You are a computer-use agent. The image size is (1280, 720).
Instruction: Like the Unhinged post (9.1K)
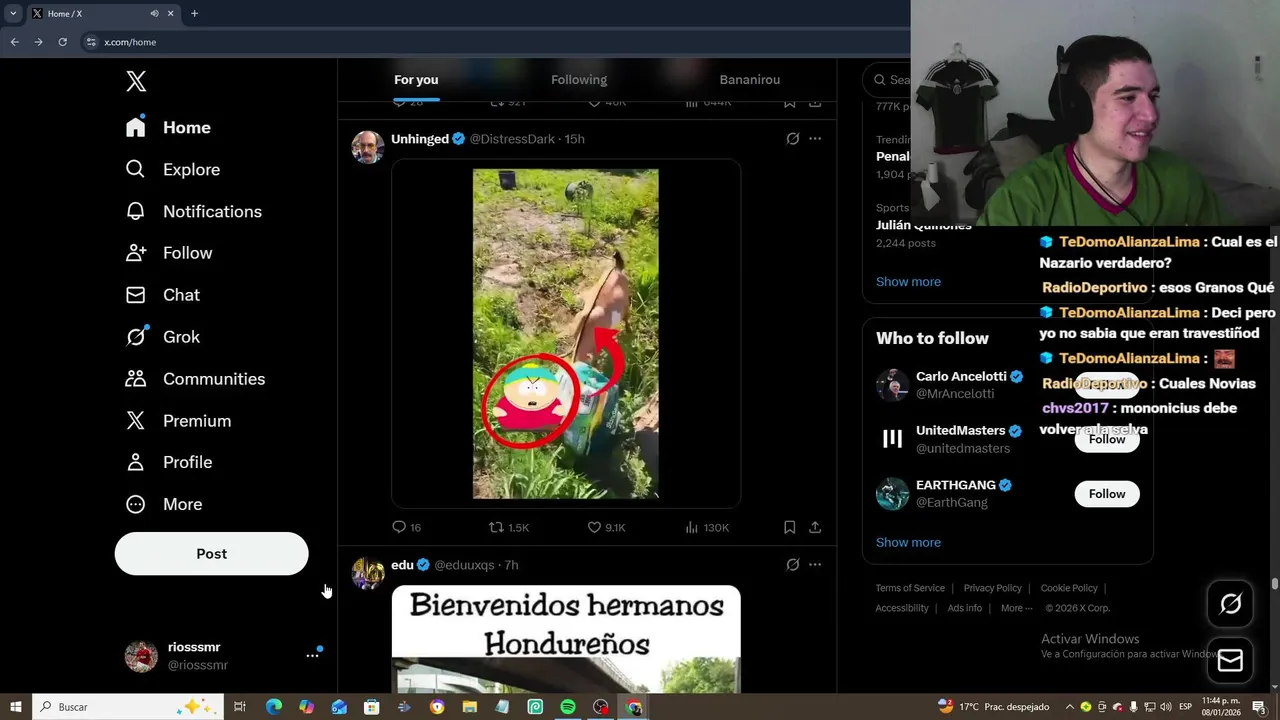click(606, 527)
